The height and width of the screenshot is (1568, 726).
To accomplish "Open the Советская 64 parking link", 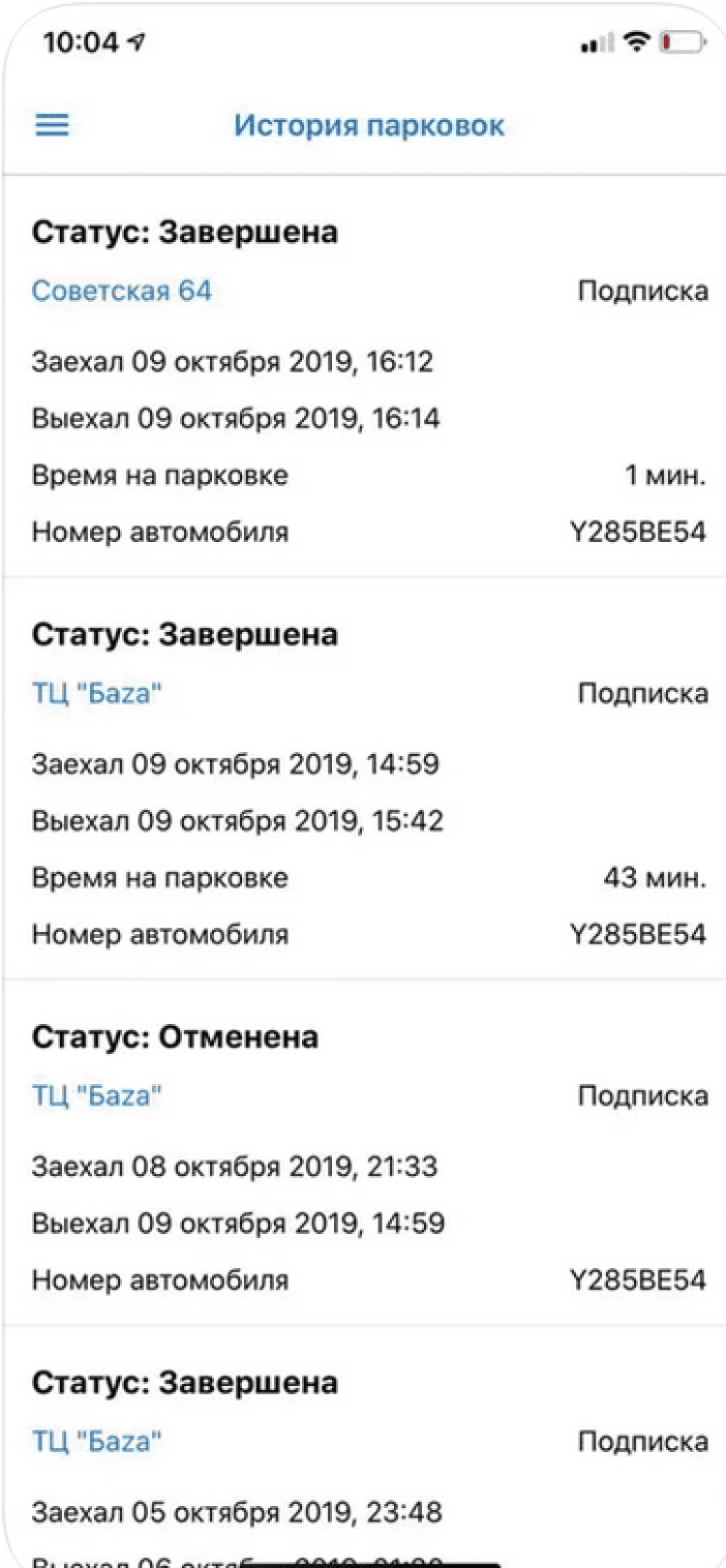I will pos(122,290).
